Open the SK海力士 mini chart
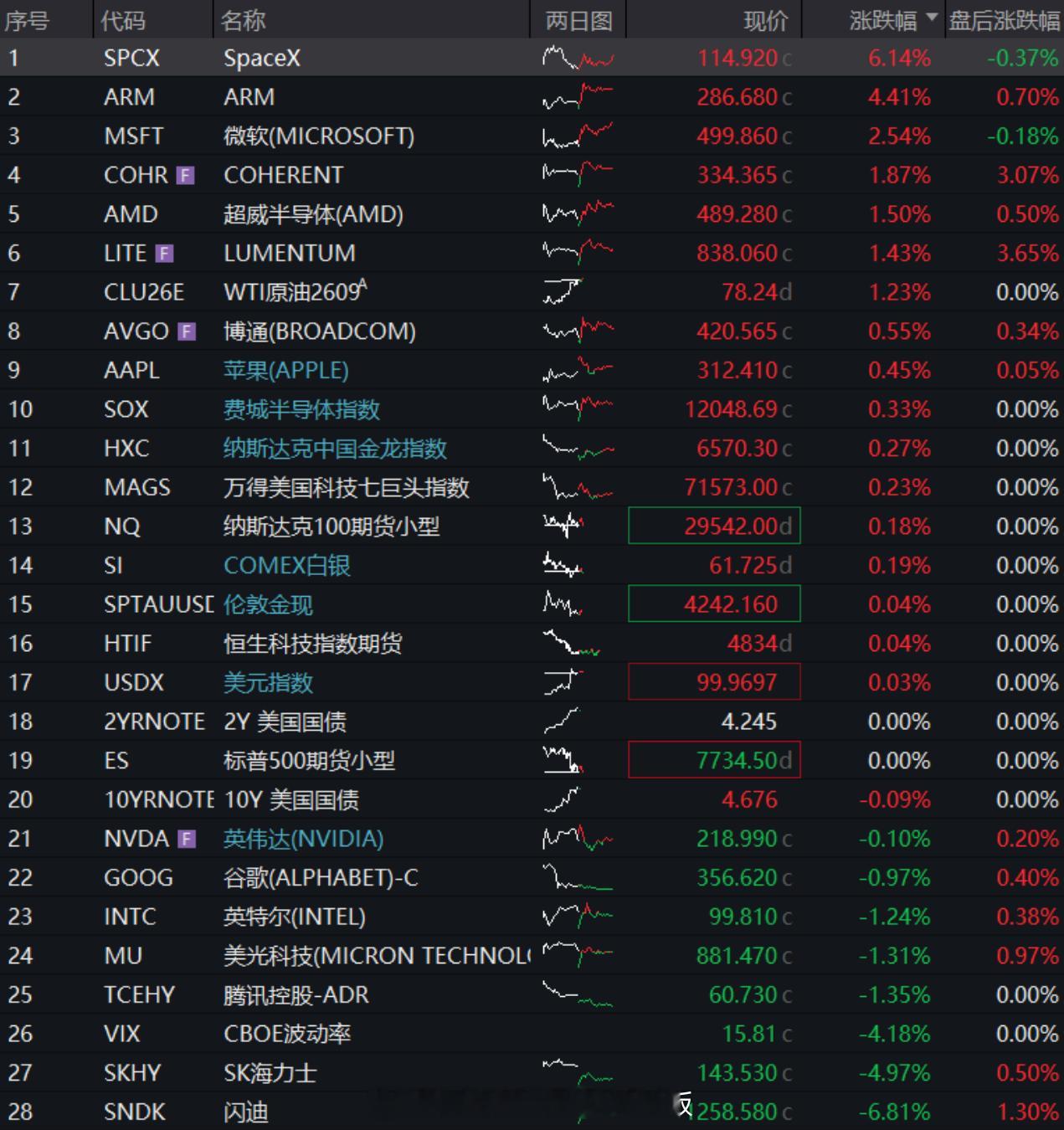 coord(578,1072)
